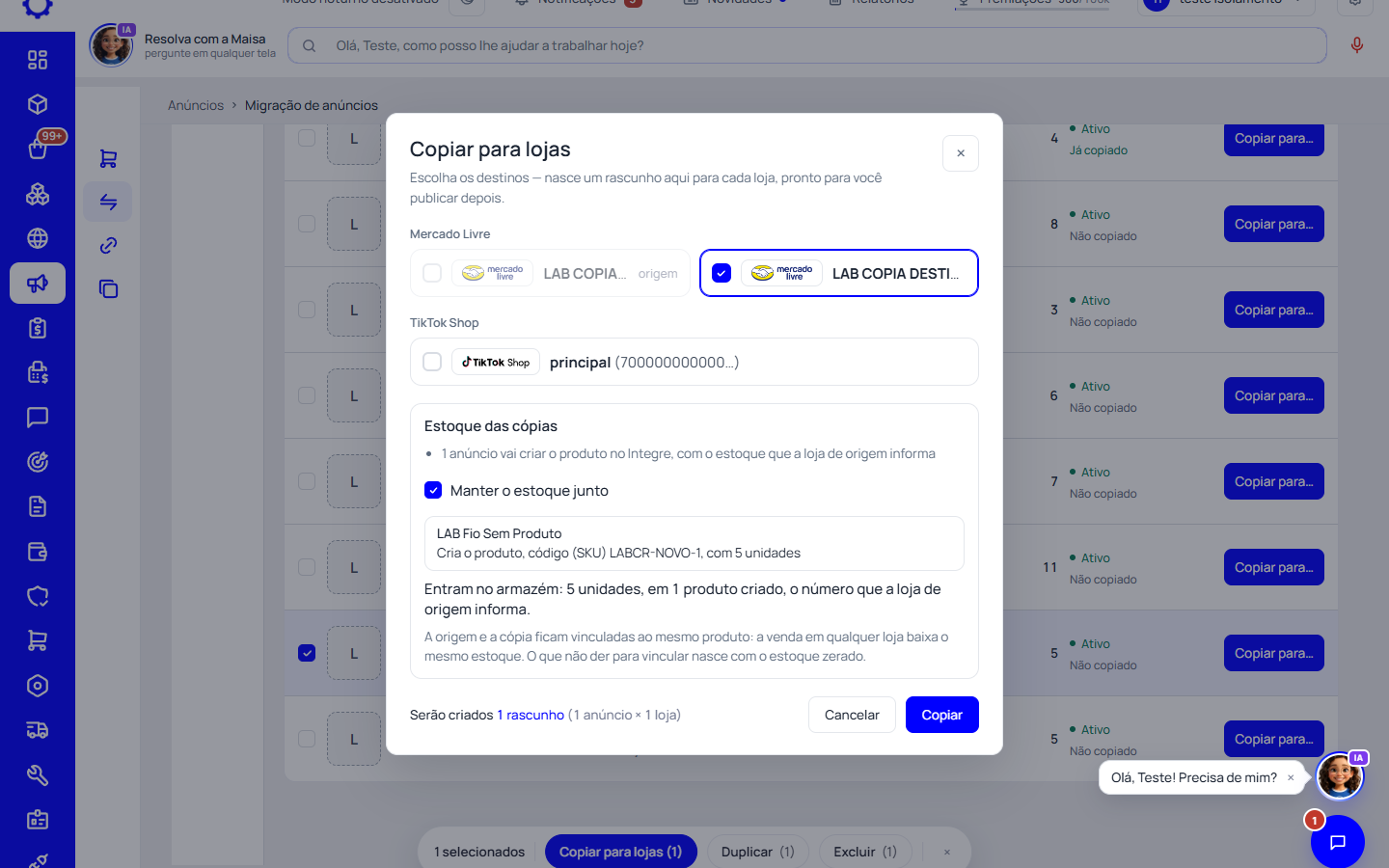Click Copiar para... button in quantity 11 row
This screenshot has width=1389, height=868.
click(x=1273, y=567)
